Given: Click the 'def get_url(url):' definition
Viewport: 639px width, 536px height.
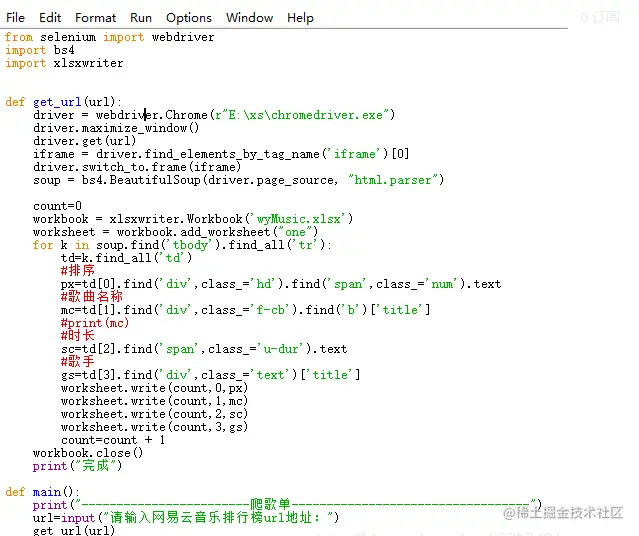Looking at the screenshot, I should pos(63,102).
